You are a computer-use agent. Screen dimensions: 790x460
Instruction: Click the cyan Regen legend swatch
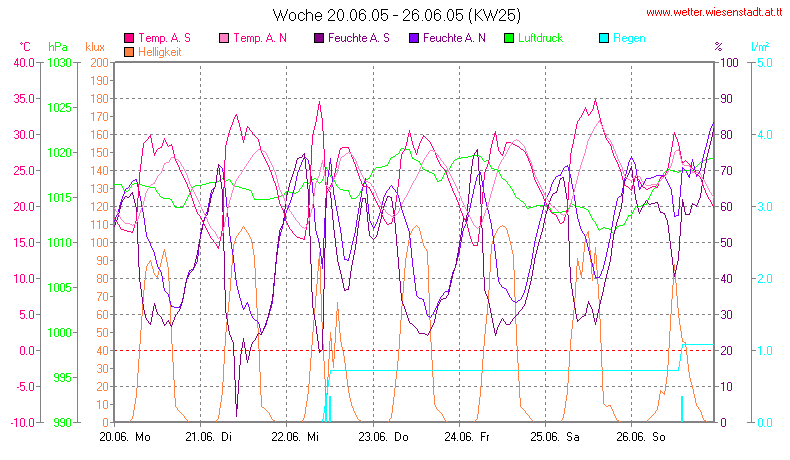tap(602, 38)
